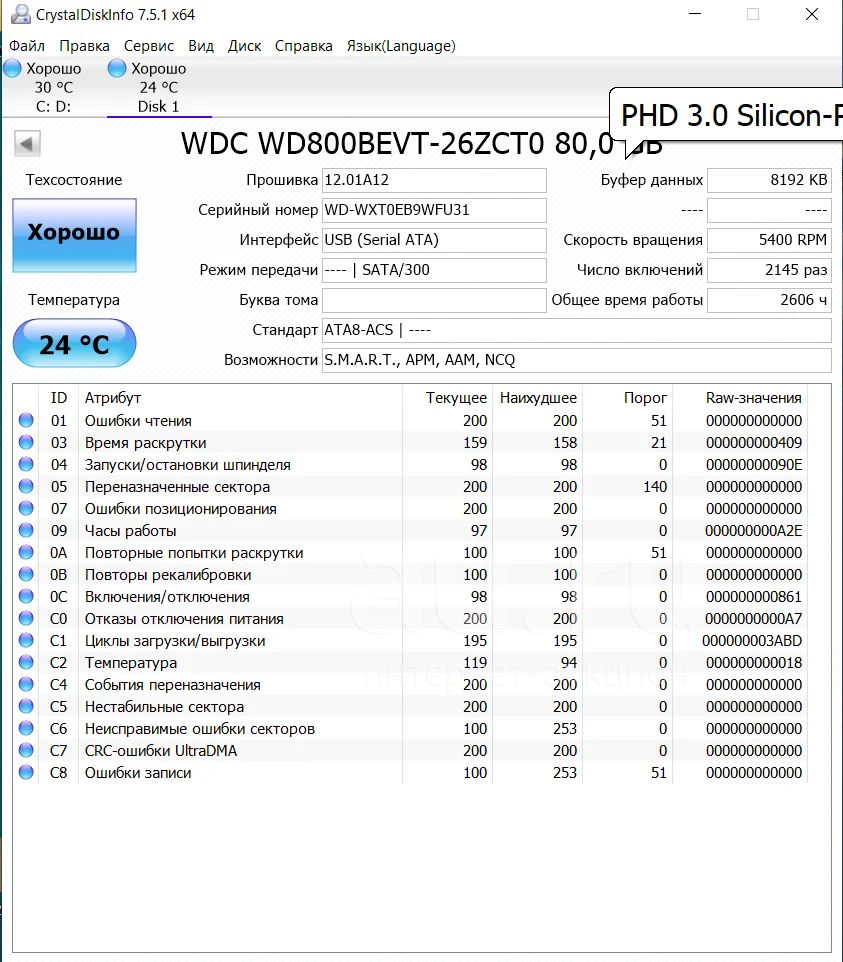Click status dot for 07 Ошибки позиционирования
843x962 pixels.
coord(26,509)
